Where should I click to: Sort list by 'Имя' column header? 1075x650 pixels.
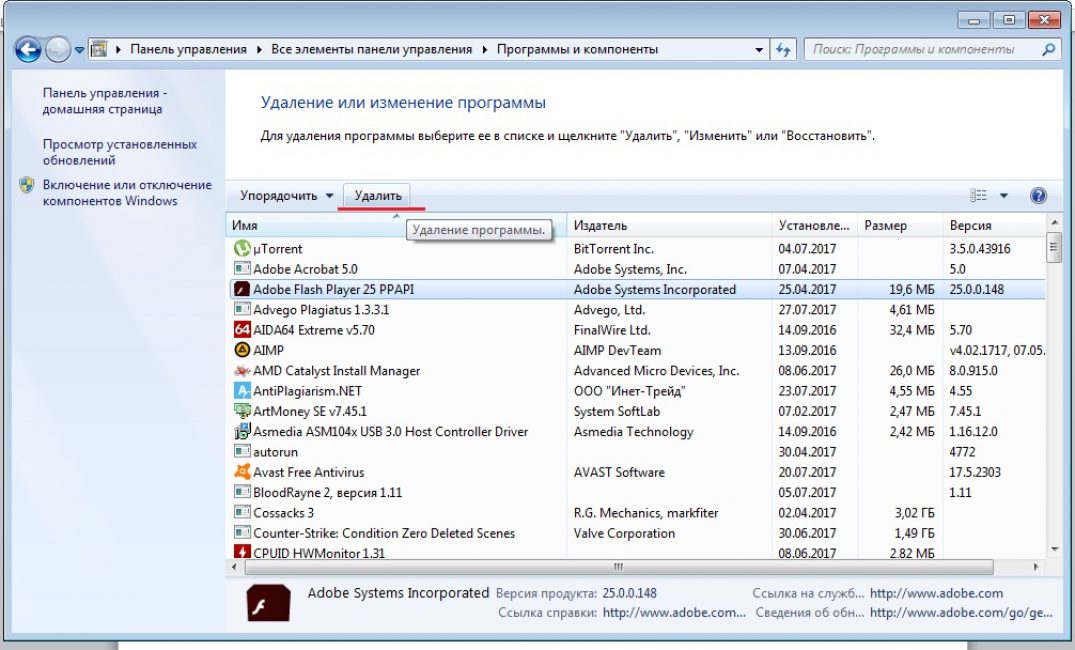coord(396,226)
